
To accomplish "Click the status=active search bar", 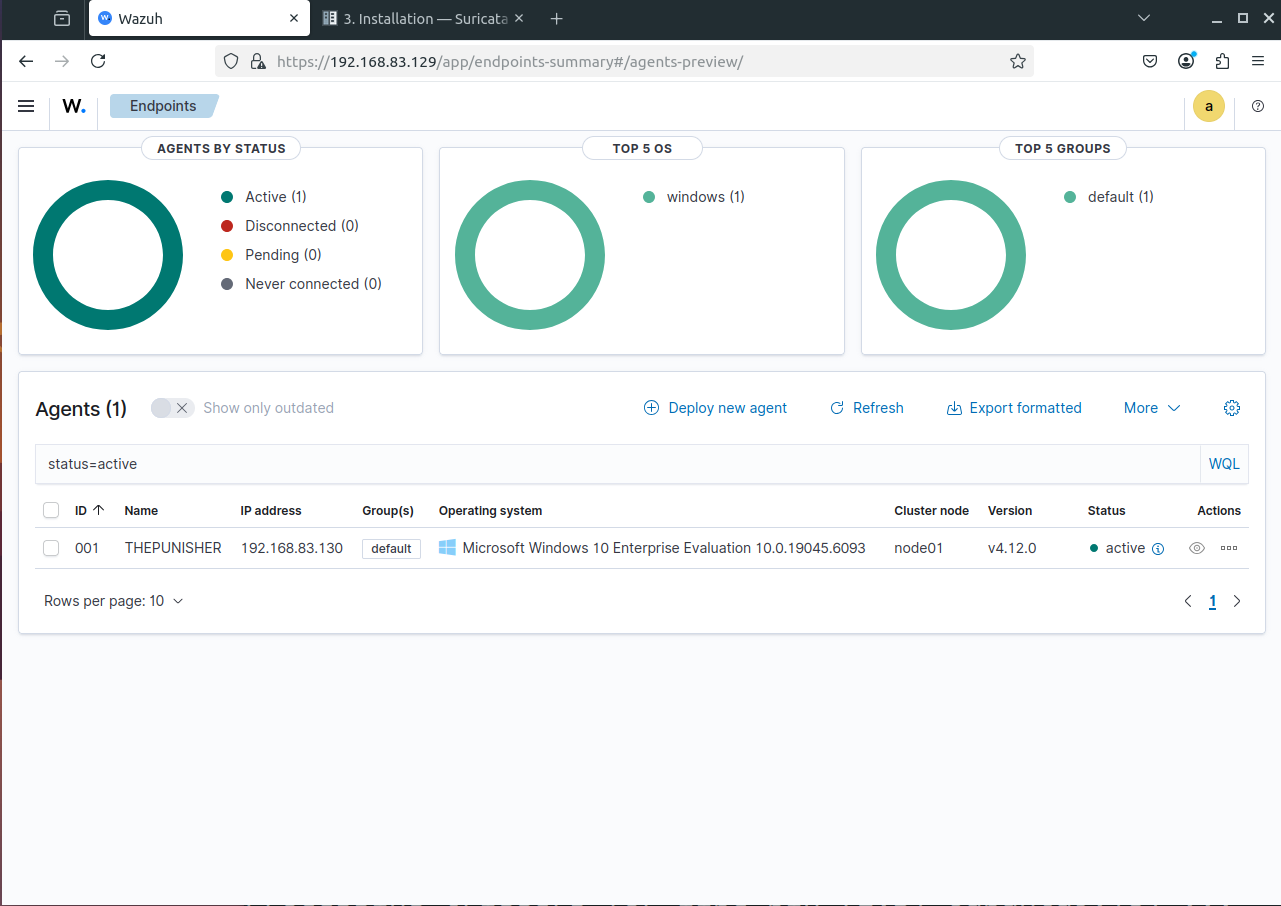I will click(x=617, y=464).
